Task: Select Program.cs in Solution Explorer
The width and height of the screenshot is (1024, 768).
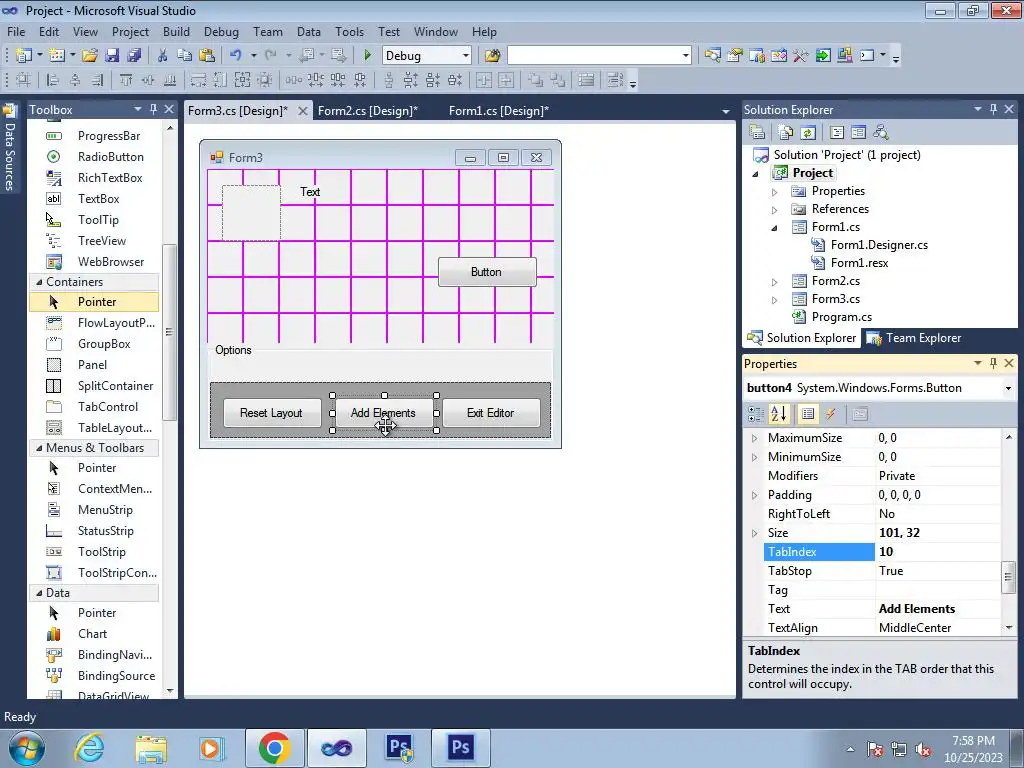Action: pos(841,317)
